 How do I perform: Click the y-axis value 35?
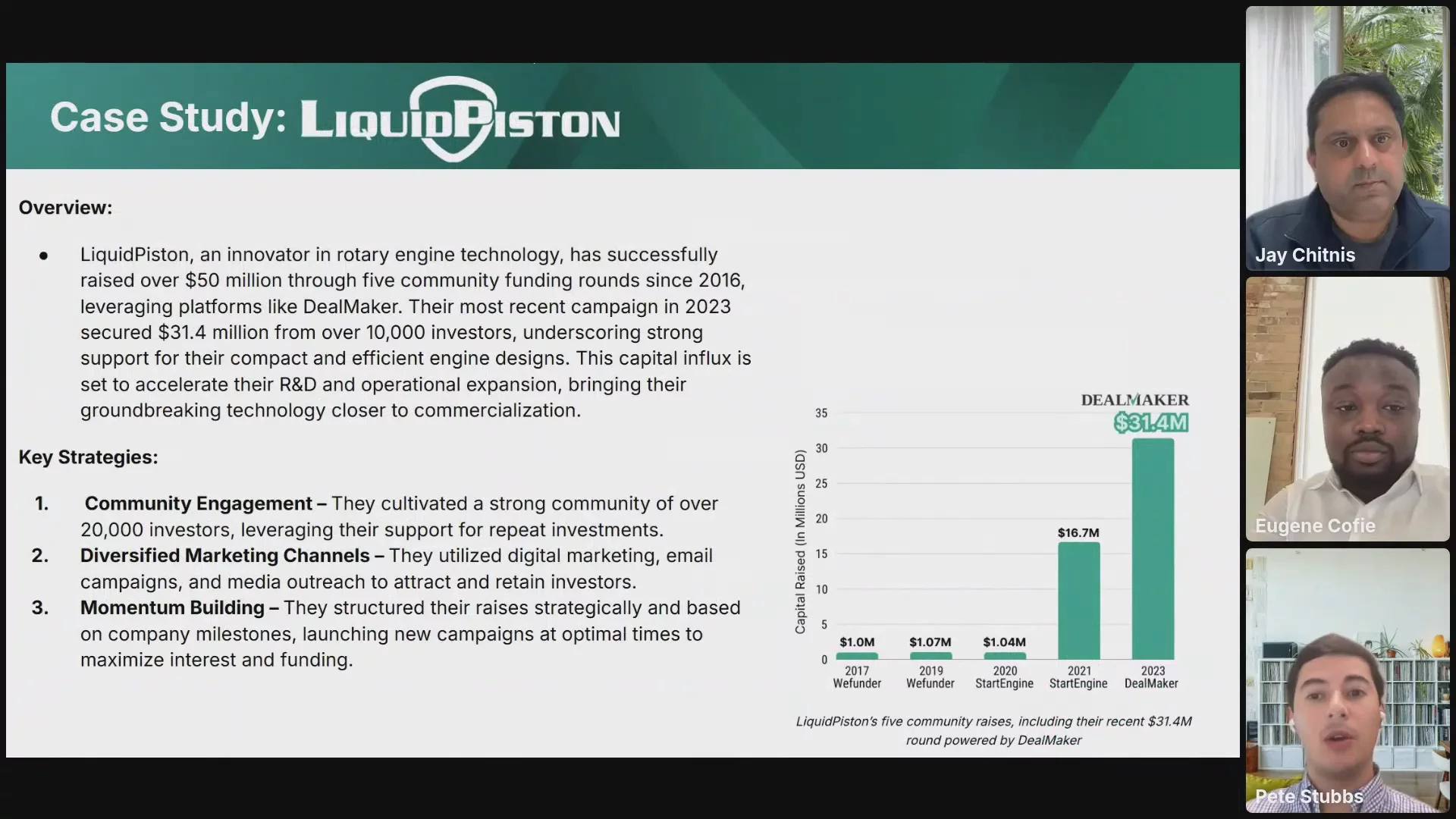coord(821,413)
